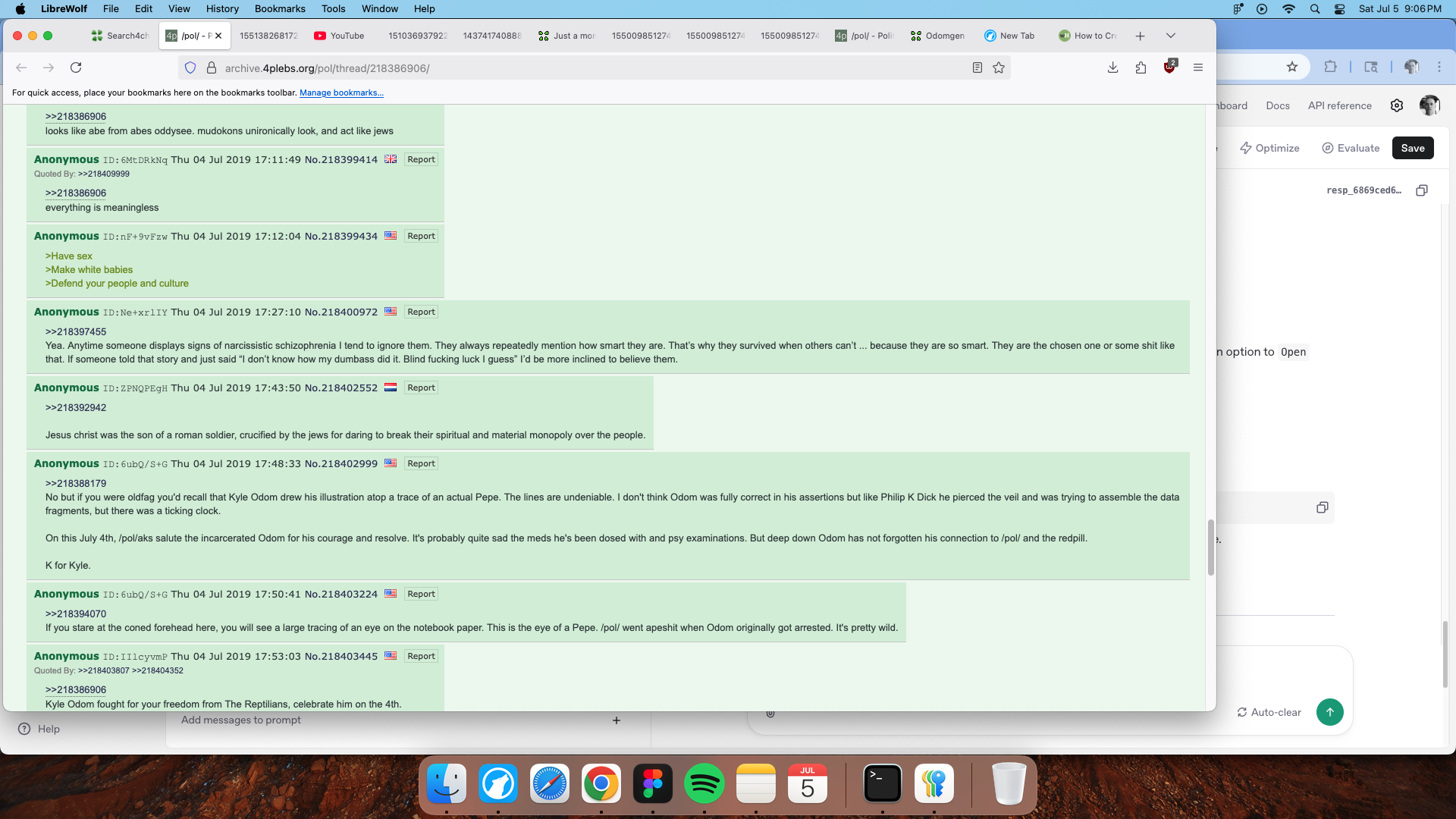This screenshot has height=819, width=1456.
Task: Switch to the Odomgen tab
Action: tap(938, 36)
